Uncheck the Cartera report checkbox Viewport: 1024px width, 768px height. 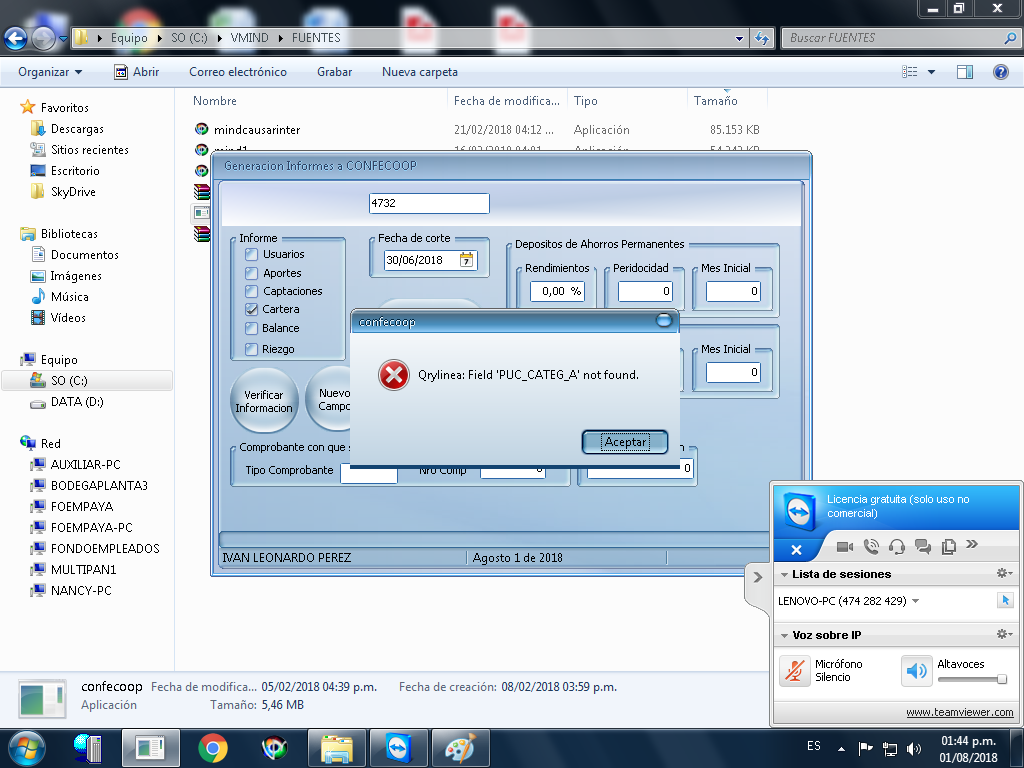(252, 309)
